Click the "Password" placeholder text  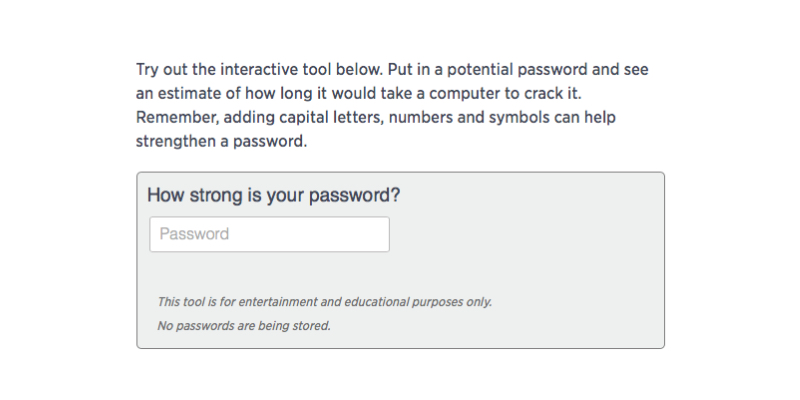coord(194,234)
